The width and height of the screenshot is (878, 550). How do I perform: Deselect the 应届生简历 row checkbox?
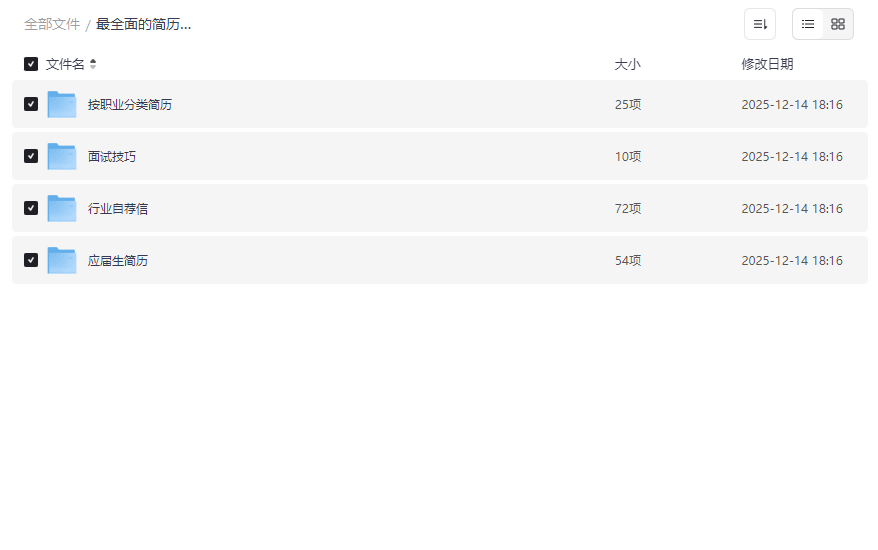pos(31,260)
